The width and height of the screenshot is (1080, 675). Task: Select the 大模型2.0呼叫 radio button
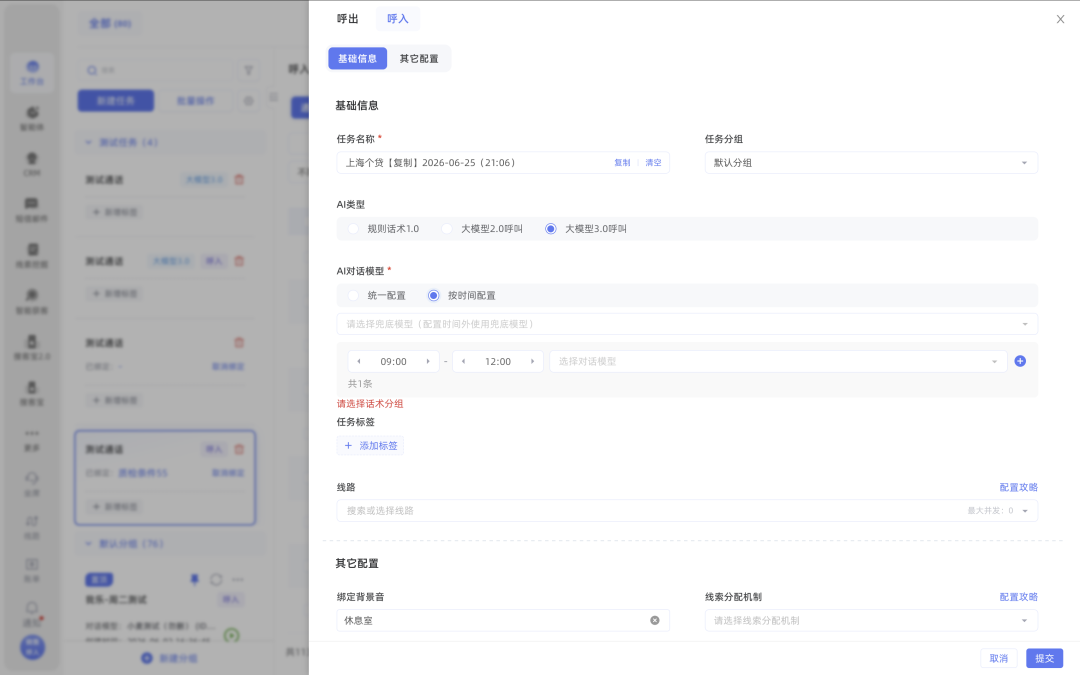coord(447,229)
